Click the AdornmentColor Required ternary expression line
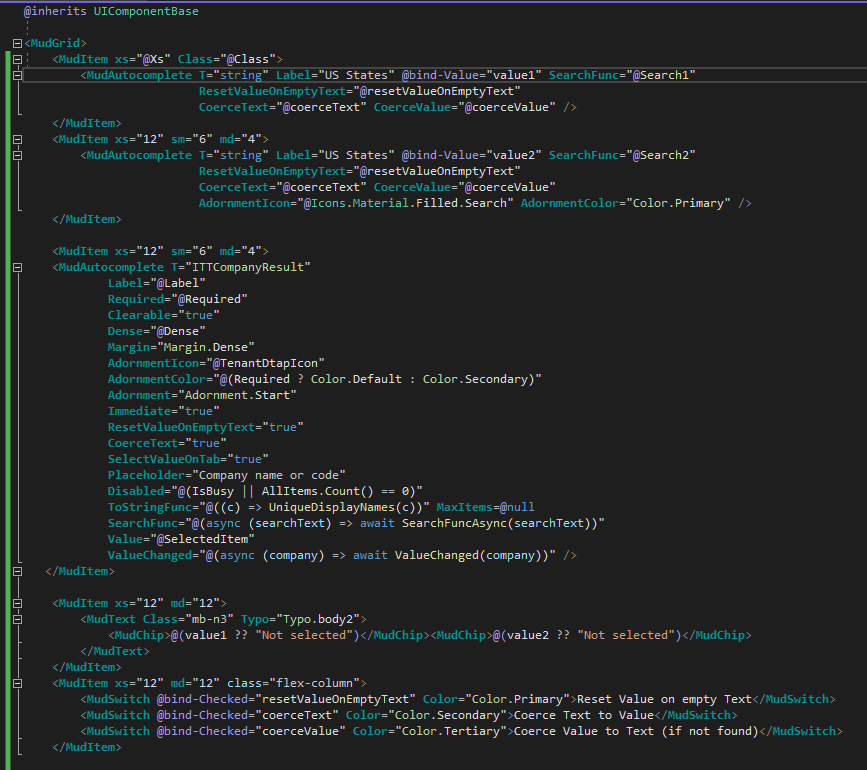The image size is (867, 770). pyautogui.click(x=325, y=380)
